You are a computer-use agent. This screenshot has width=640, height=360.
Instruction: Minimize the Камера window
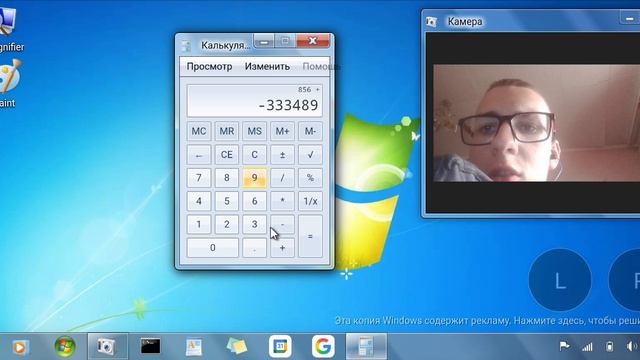629,18
